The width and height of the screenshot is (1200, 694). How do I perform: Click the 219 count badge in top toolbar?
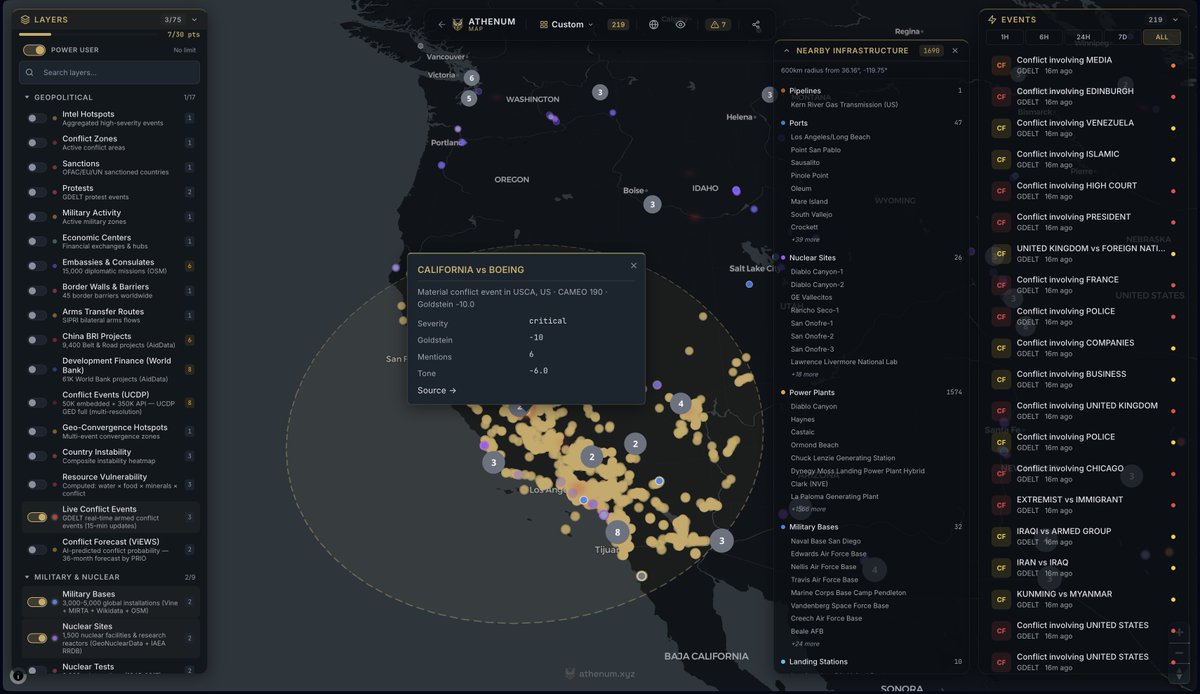(618, 24)
